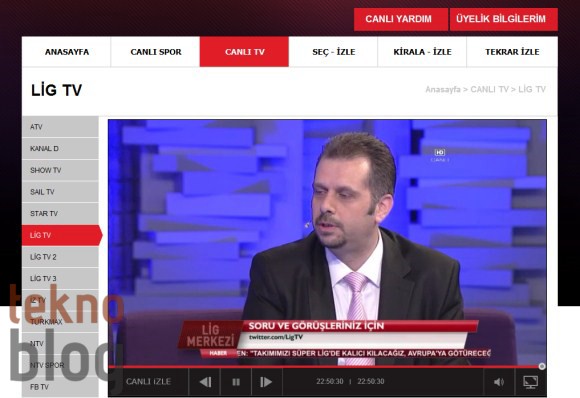Viewport: 580px width, 398px height.
Task: Open the SEÇ - İZLE tab
Action: pyautogui.click(x=333, y=52)
